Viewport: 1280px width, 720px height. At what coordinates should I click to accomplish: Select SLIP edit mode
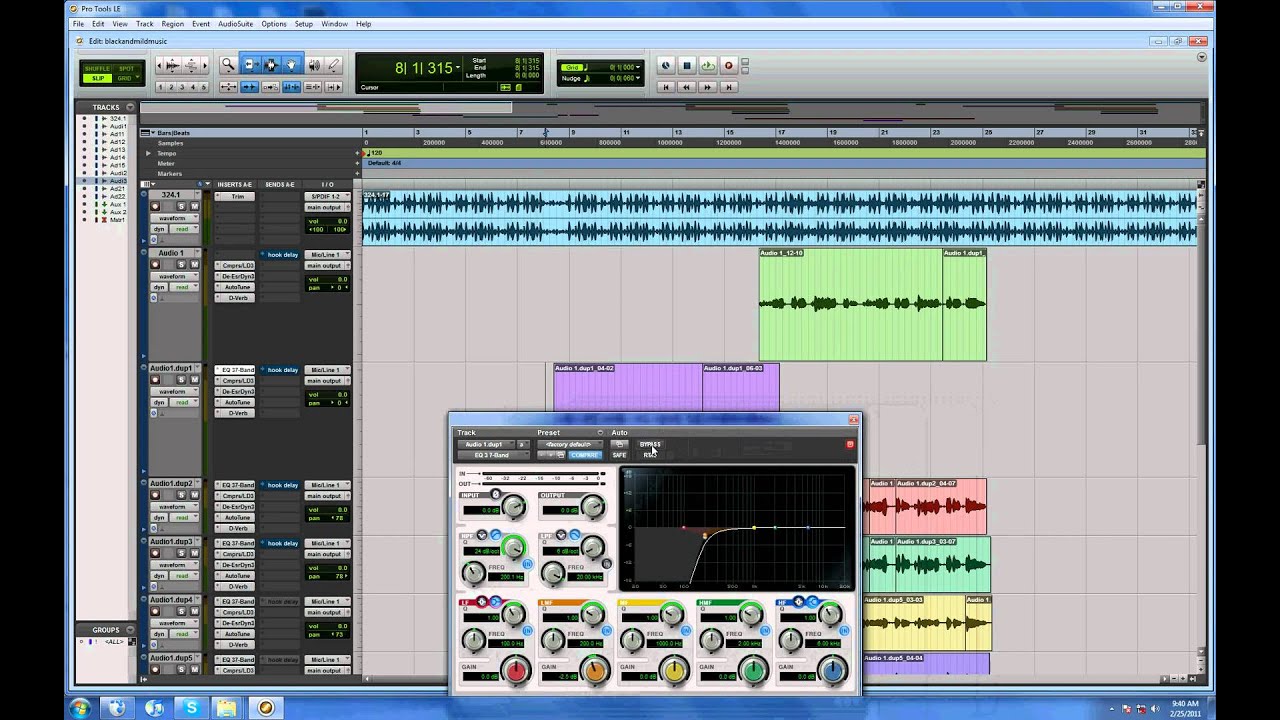pyautogui.click(x=97, y=78)
